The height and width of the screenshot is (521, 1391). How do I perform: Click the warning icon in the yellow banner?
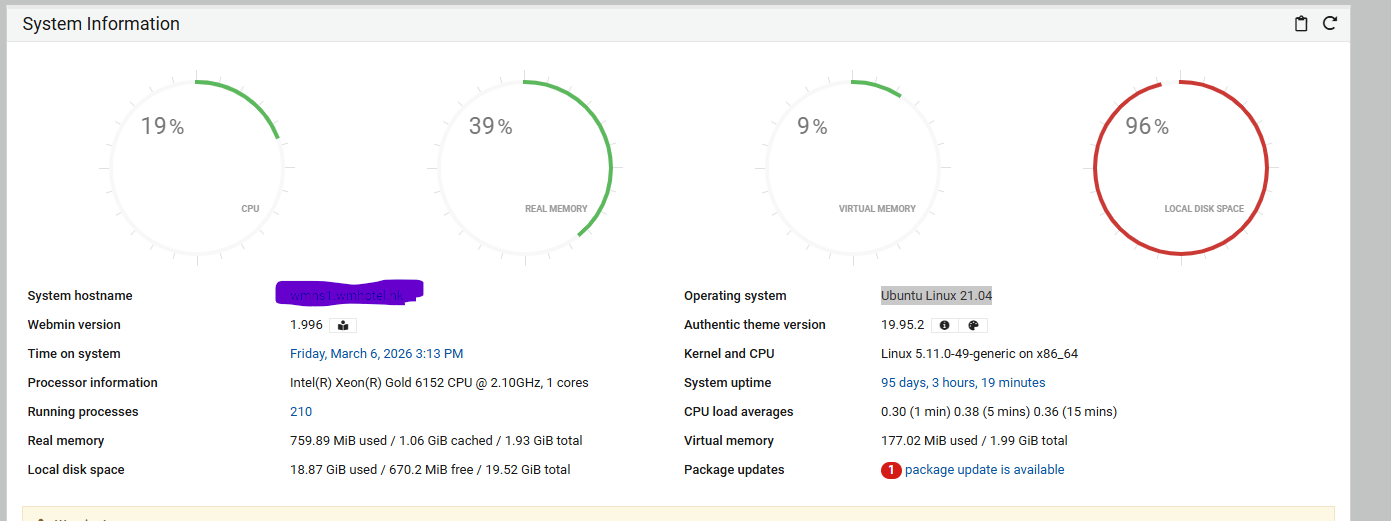coord(41,518)
